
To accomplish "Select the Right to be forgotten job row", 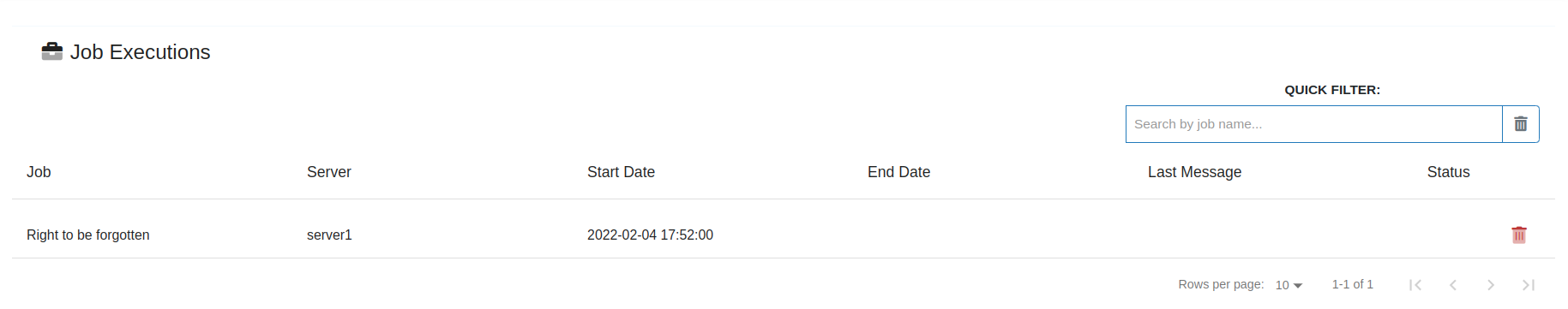I will [x=784, y=235].
